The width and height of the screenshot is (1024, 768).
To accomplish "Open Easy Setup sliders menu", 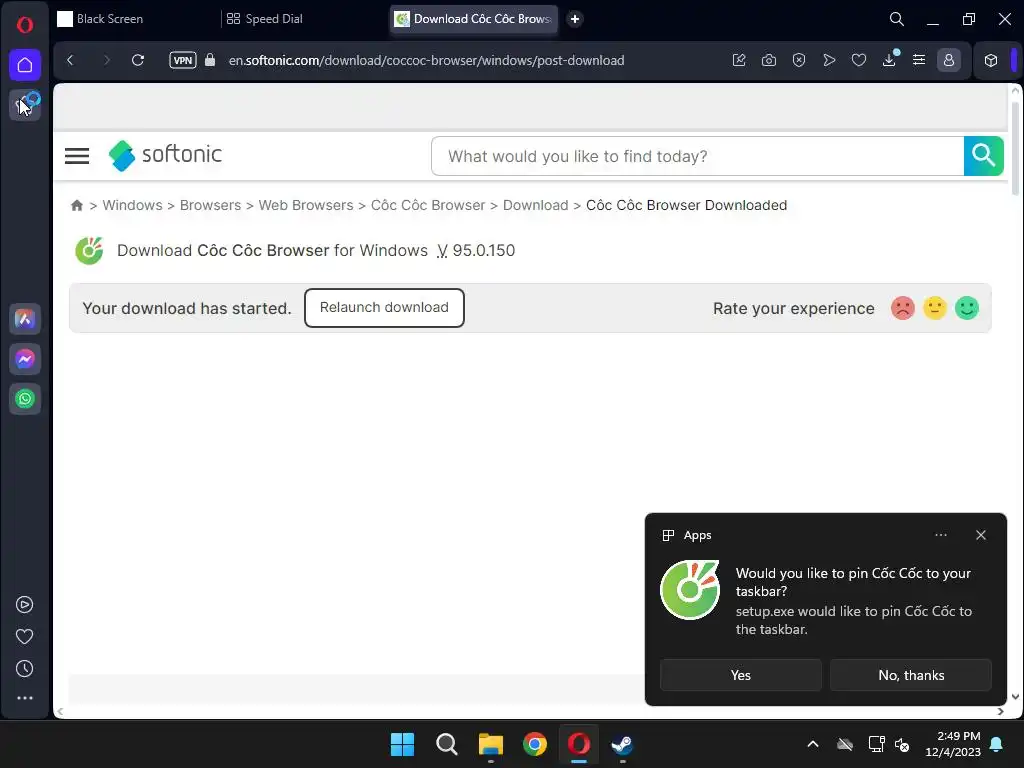I will click(919, 60).
